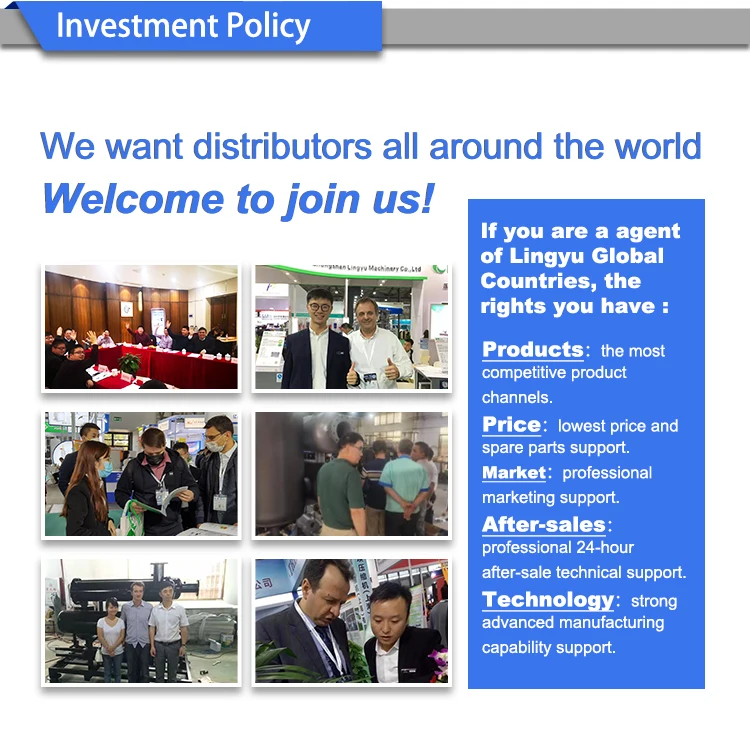Click 'after-sale technical support.' text
This screenshot has width=750, height=750.
[584, 573]
